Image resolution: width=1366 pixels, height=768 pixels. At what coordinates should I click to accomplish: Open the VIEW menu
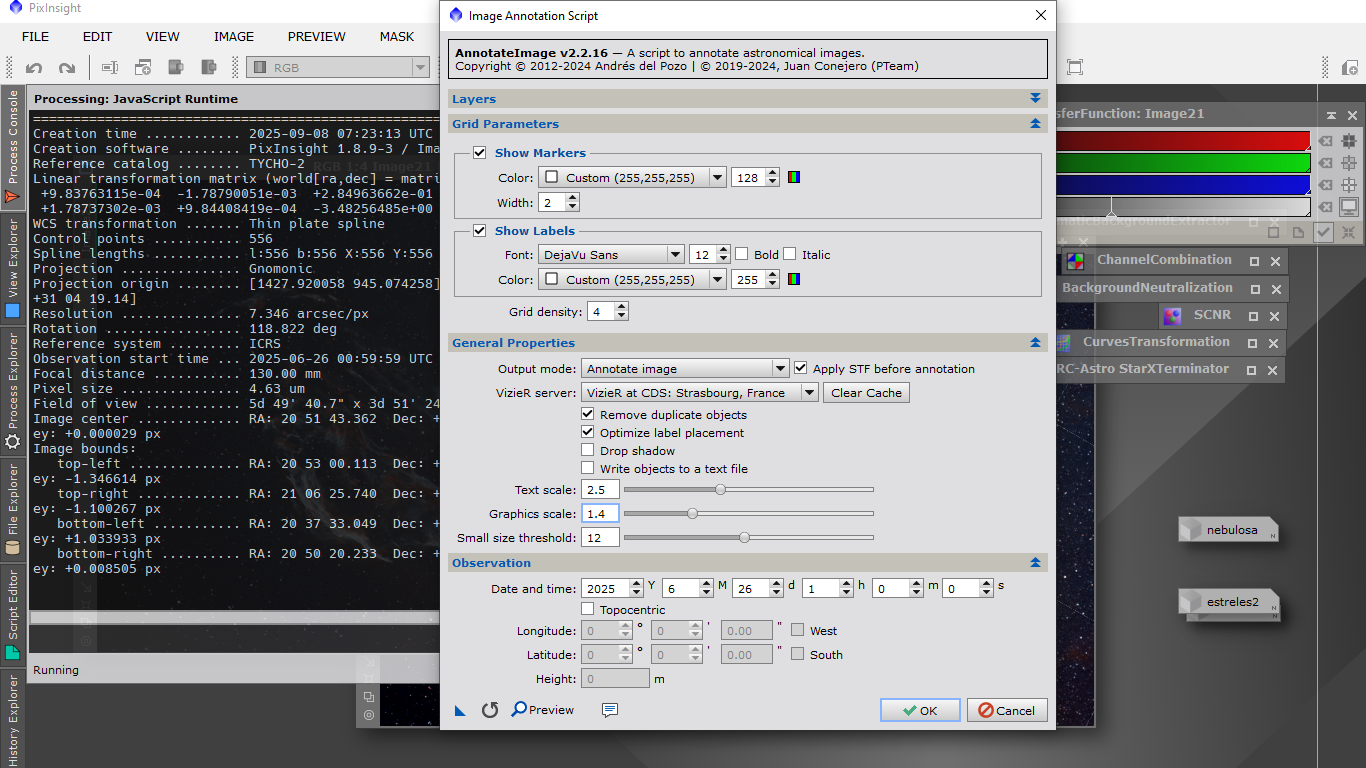pos(163,37)
